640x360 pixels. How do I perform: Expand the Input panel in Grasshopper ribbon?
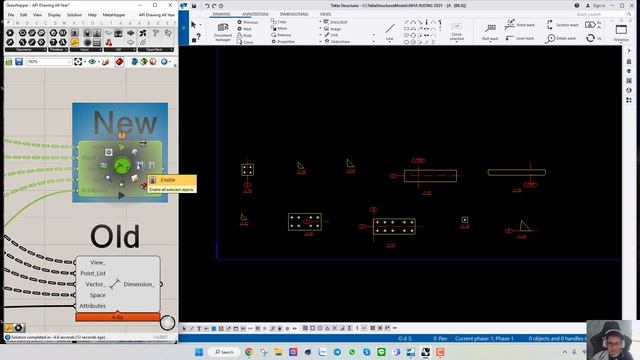86,49
